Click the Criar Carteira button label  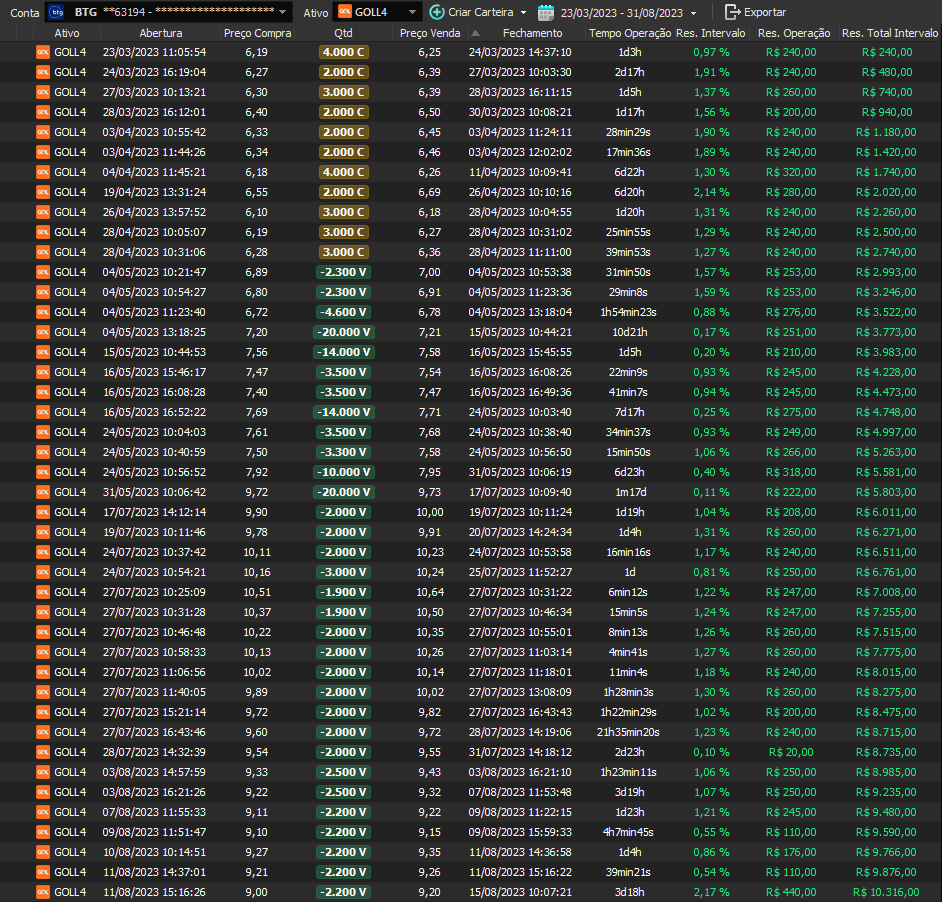481,12
